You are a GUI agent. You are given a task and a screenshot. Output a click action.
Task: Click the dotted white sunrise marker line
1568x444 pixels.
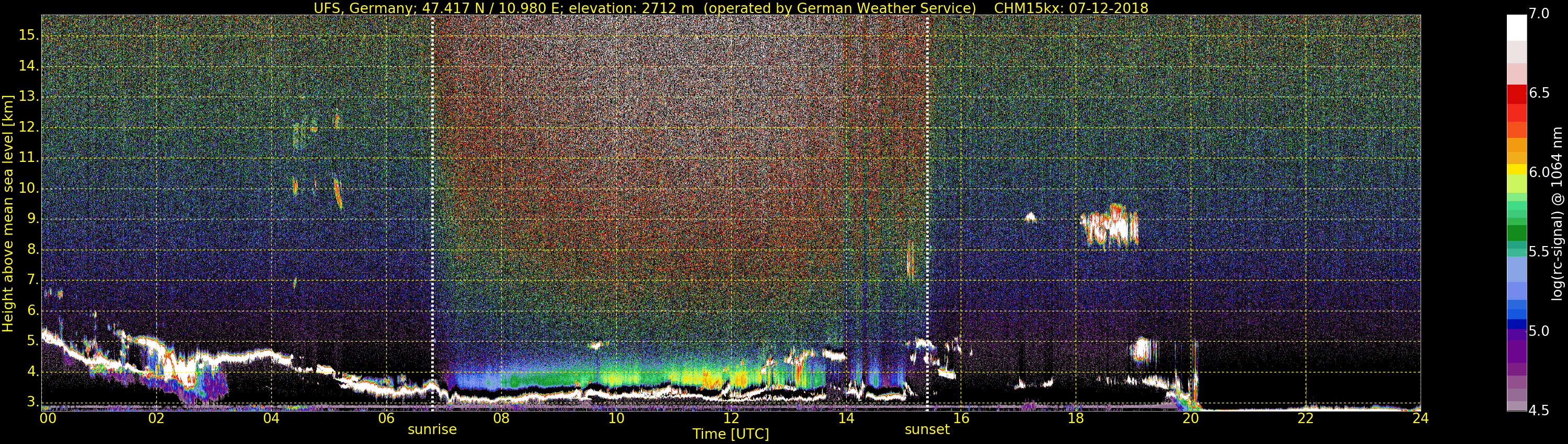432,213
